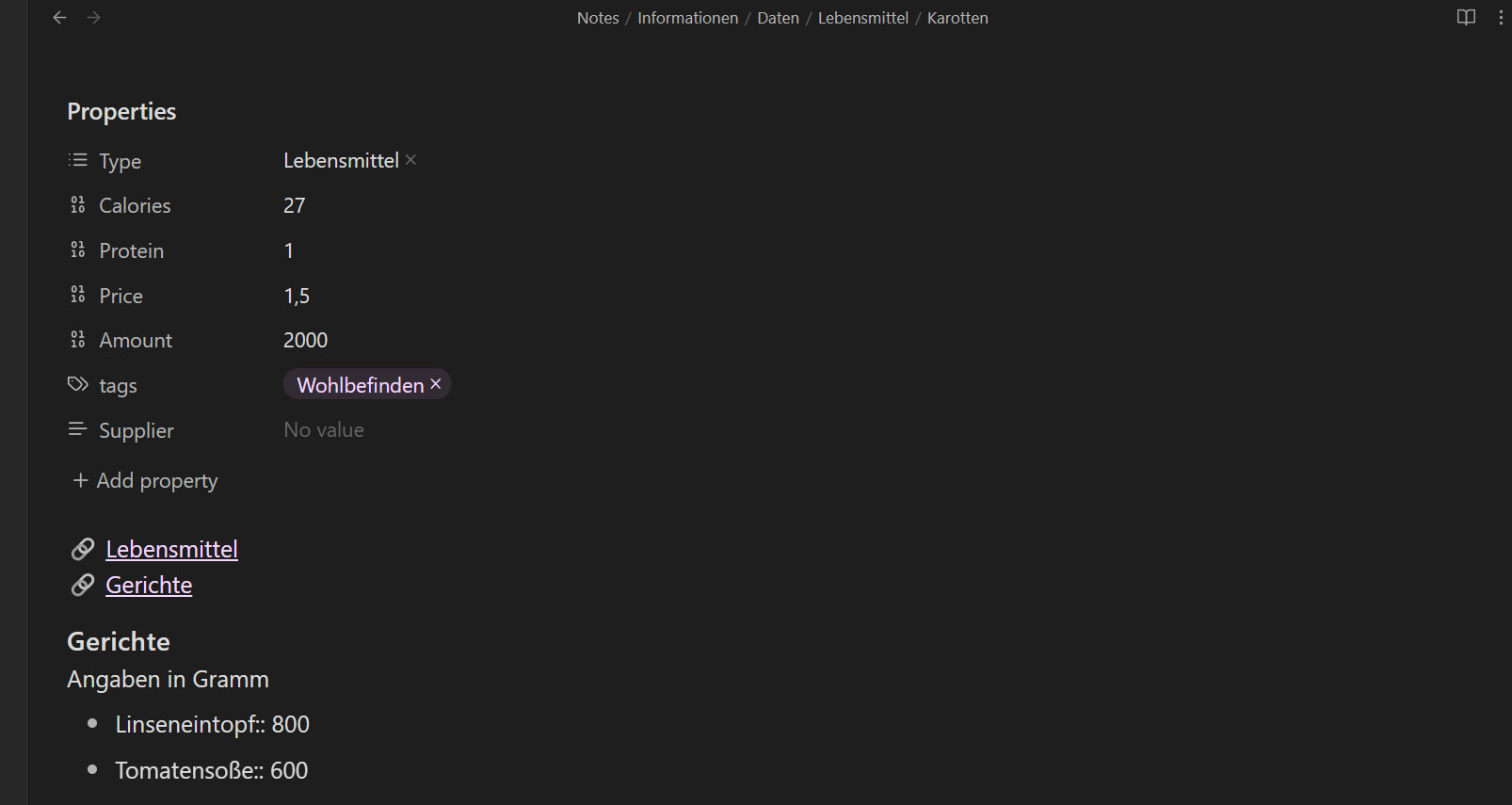Collapse the Properties heading
1512x805 pixels.
pyautogui.click(x=121, y=112)
